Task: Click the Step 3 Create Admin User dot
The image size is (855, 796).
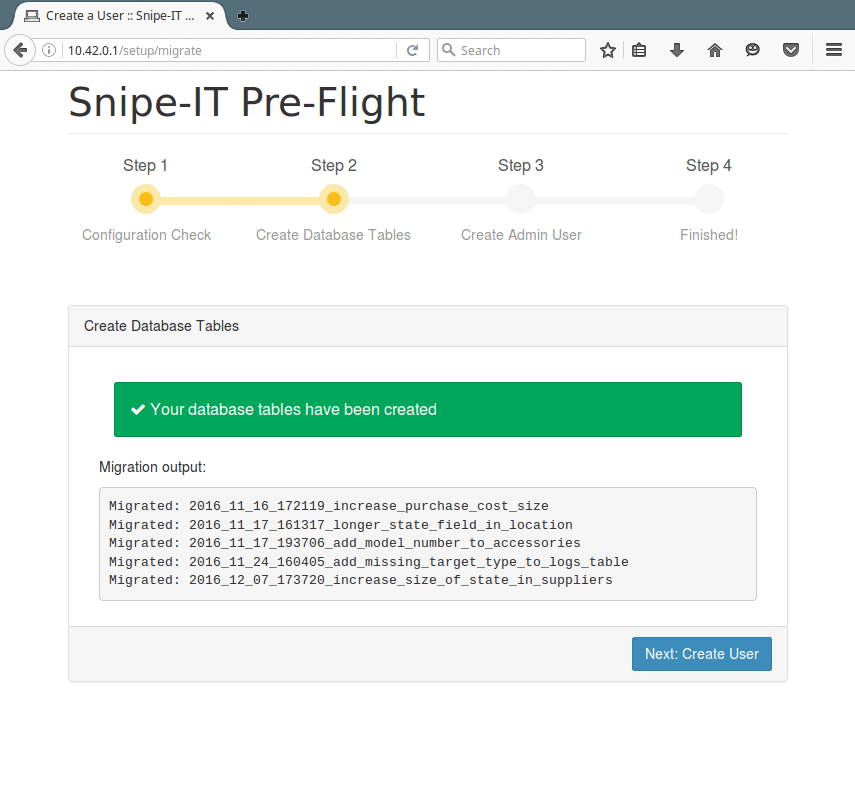Action: click(521, 199)
